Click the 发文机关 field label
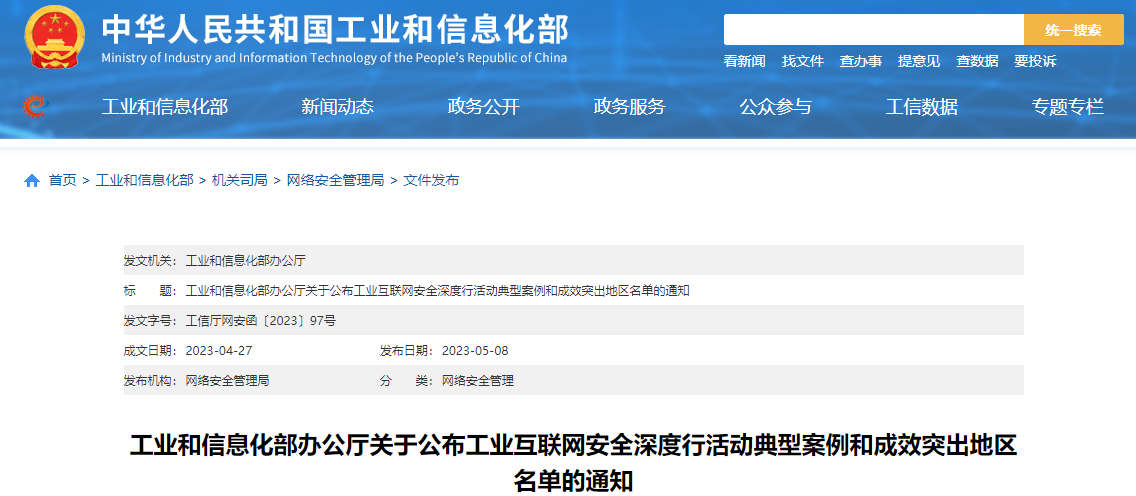The height and width of the screenshot is (496, 1136). pyautogui.click(x=151, y=260)
